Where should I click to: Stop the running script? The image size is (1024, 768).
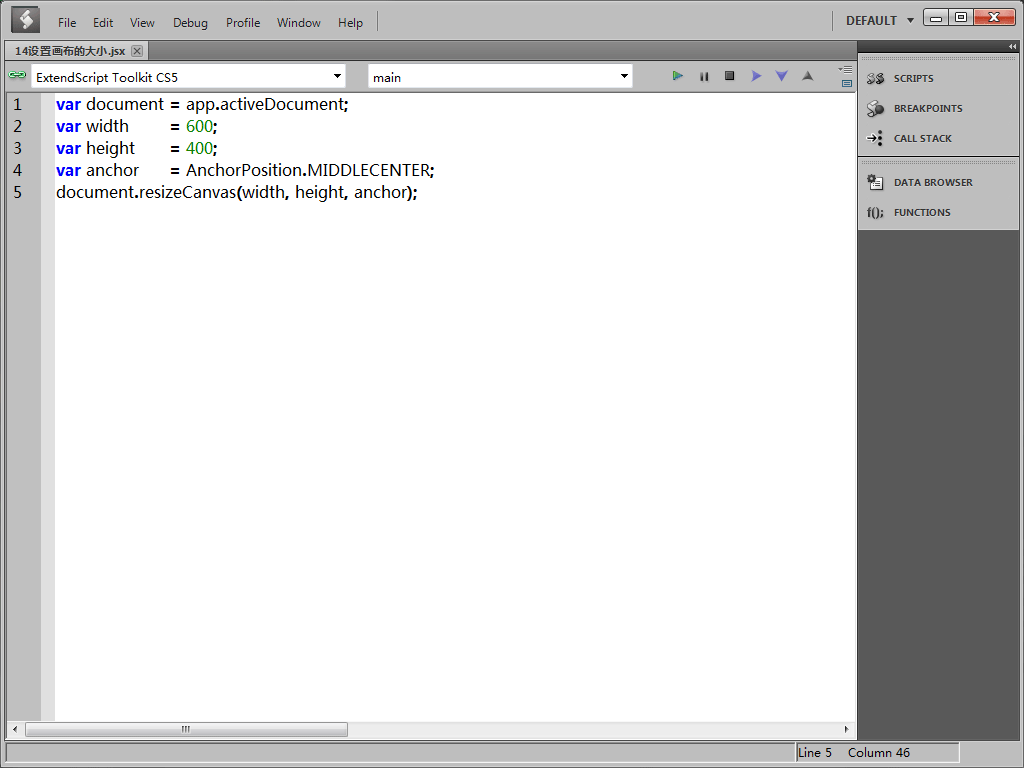(729, 76)
